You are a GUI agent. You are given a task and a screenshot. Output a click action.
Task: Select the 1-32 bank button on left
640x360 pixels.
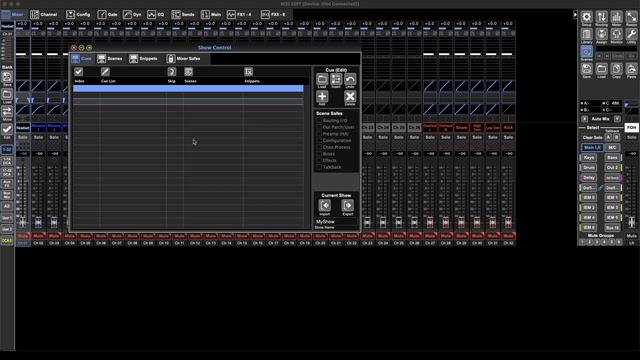[7, 150]
